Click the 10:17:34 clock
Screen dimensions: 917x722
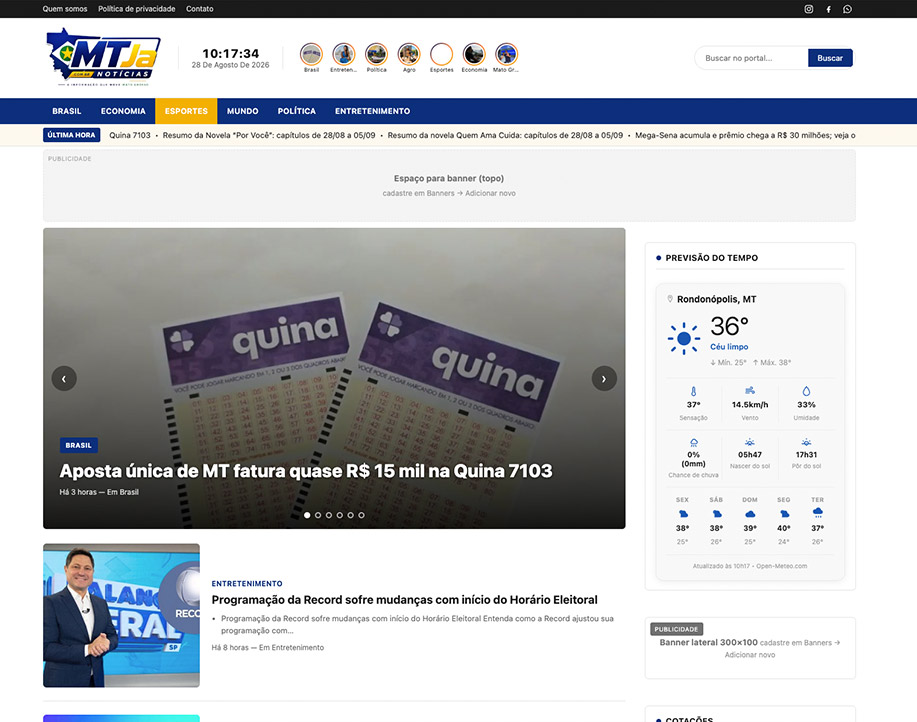[x=230, y=53]
